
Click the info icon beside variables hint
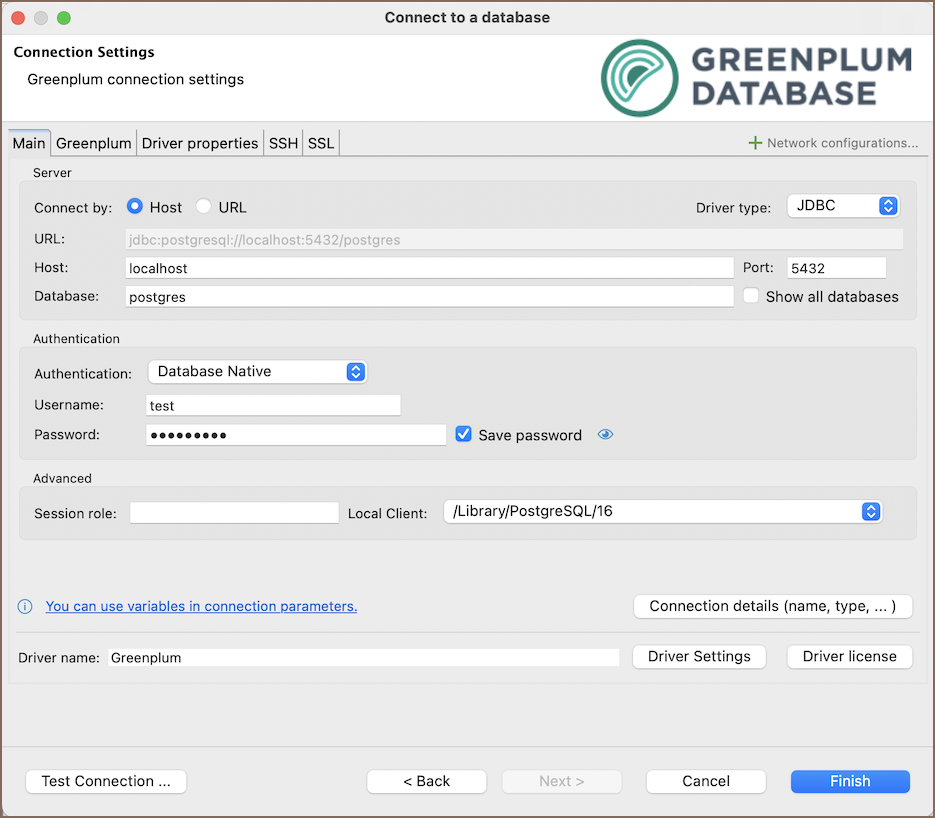pos(26,606)
